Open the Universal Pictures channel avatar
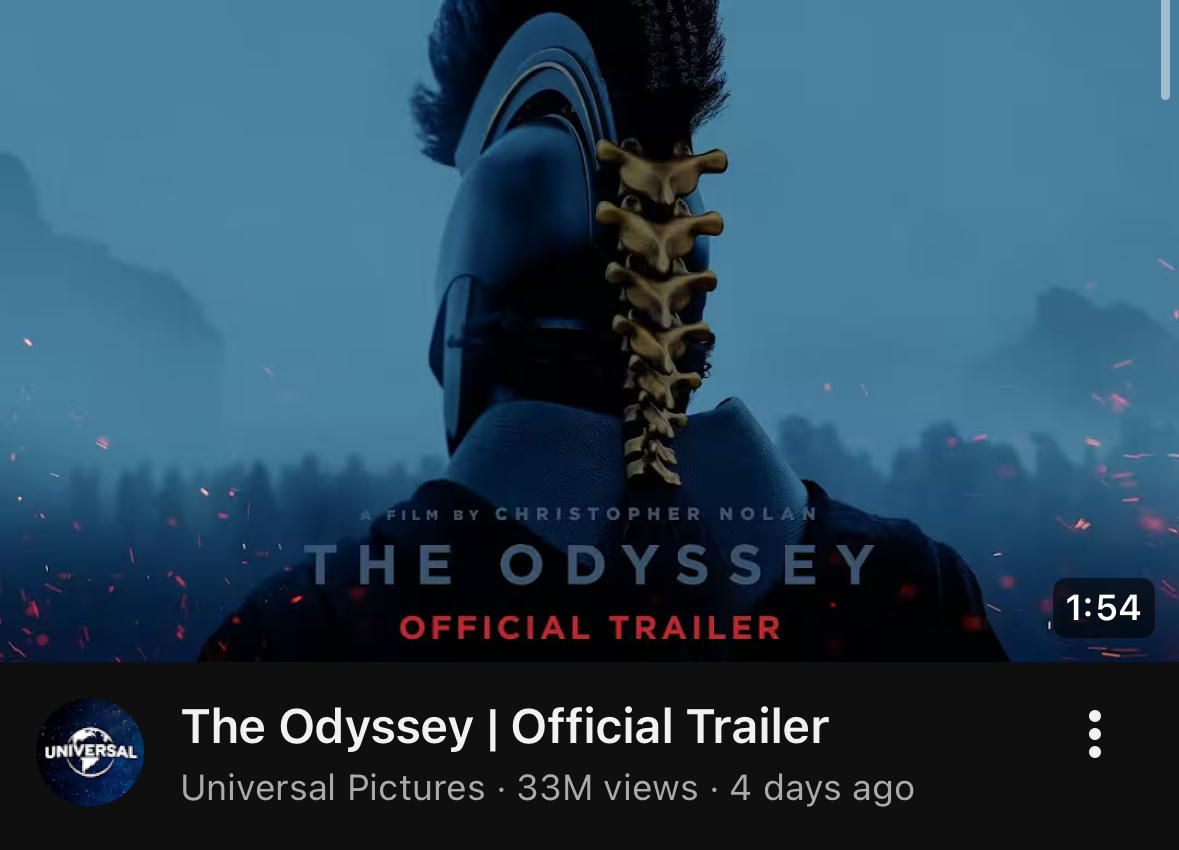Image resolution: width=1179 pixels, height=850 pixels. click(x=90, y=751)
